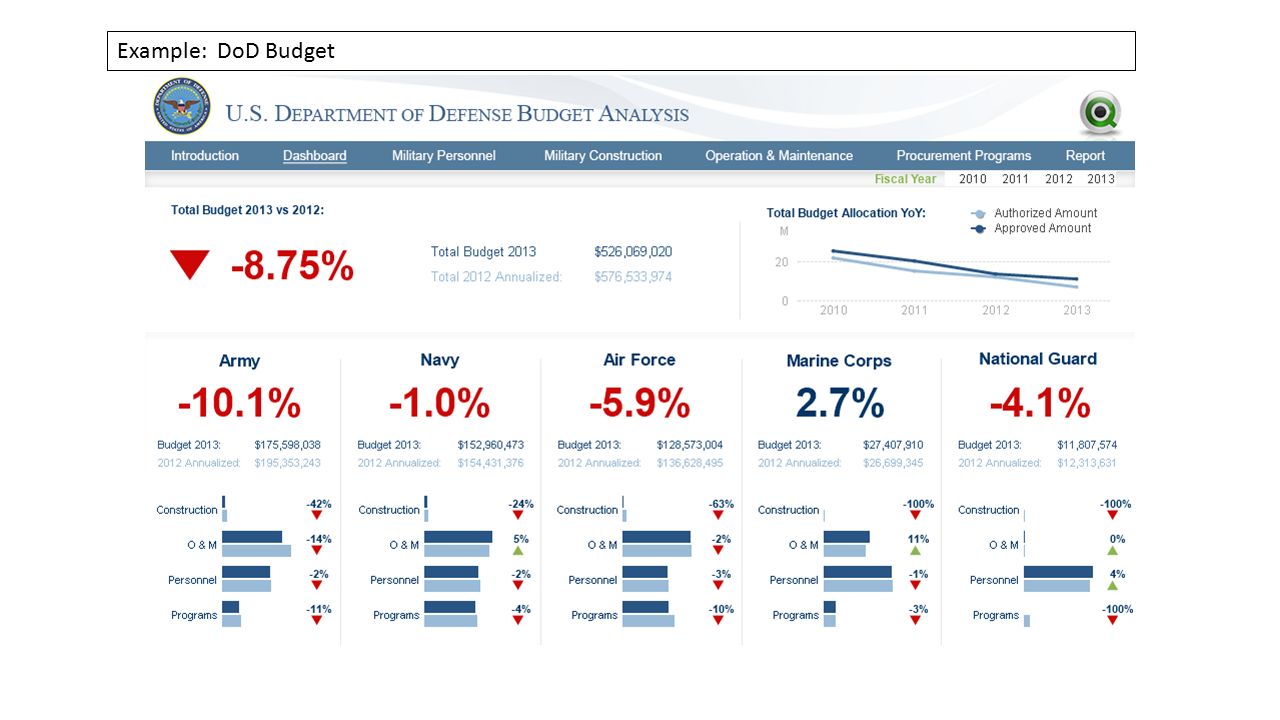Select fiscal year 2012 filter
The height and width of the screenshot is (720, 1280).
pyautogui.click(x=1058, y=179)
